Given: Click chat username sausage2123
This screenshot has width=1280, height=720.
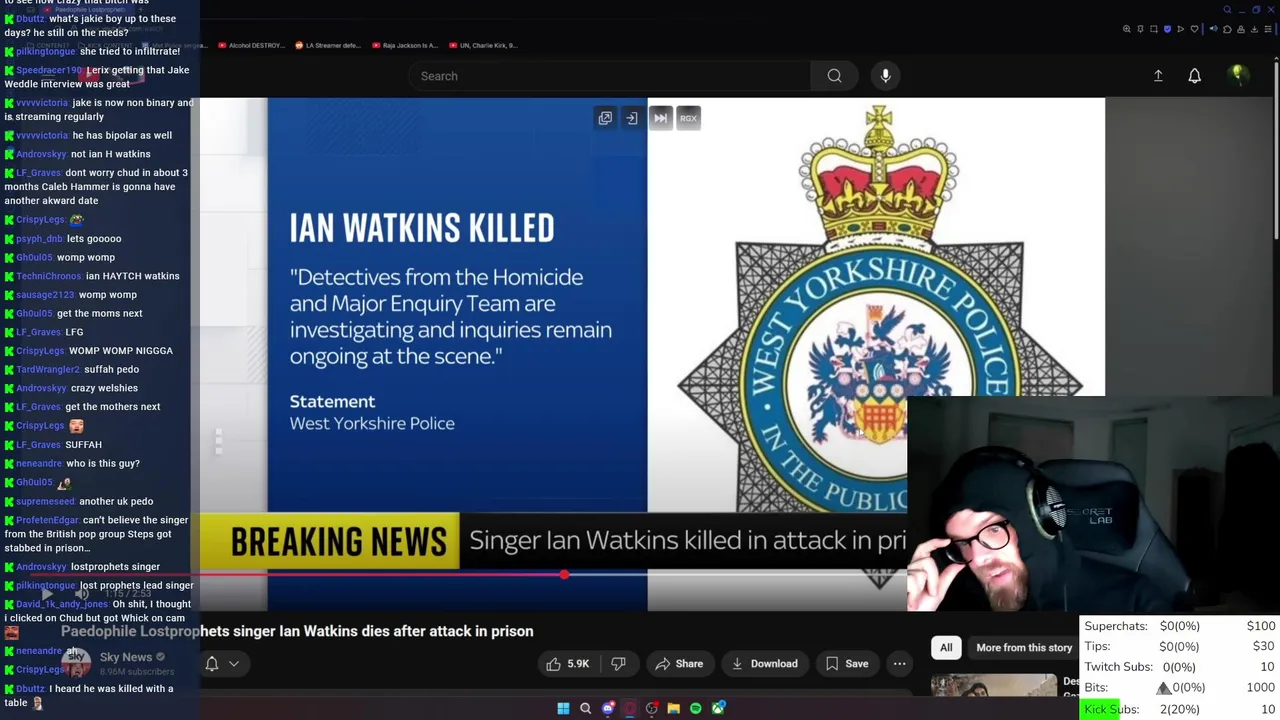Looking at the screenshot, I should tap(45, 295).
